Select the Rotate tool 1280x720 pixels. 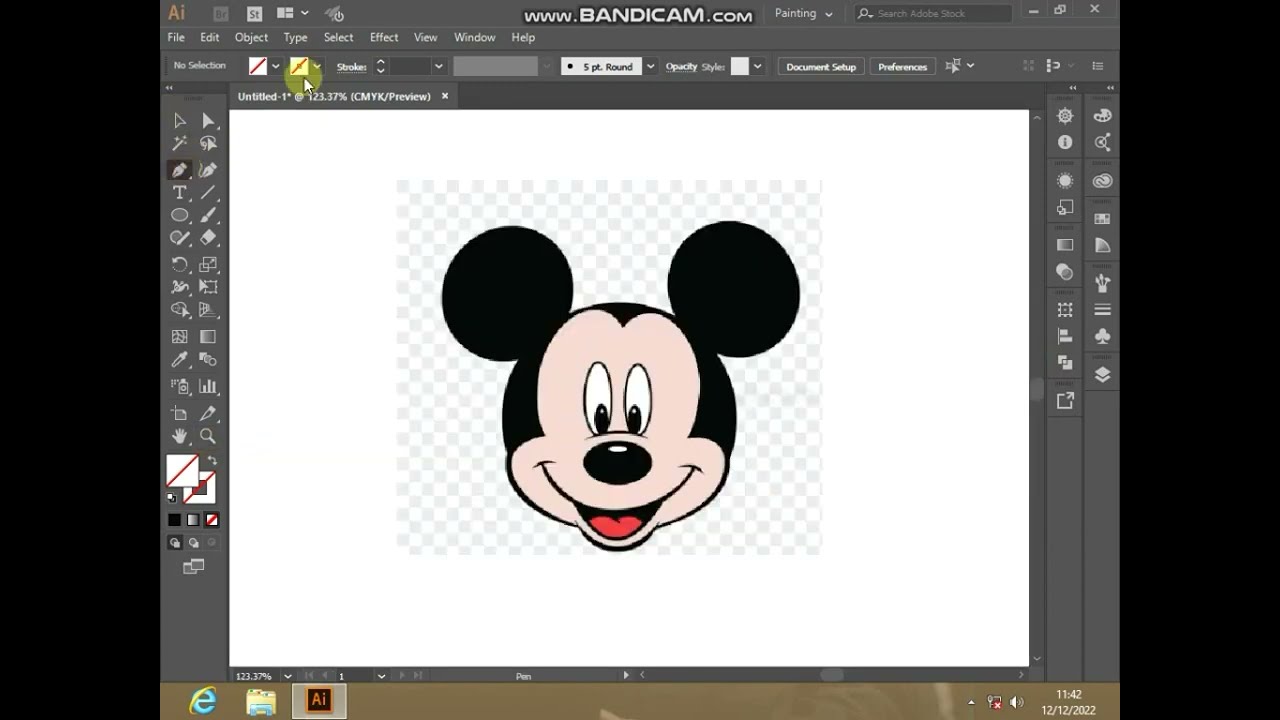(179, 265)
